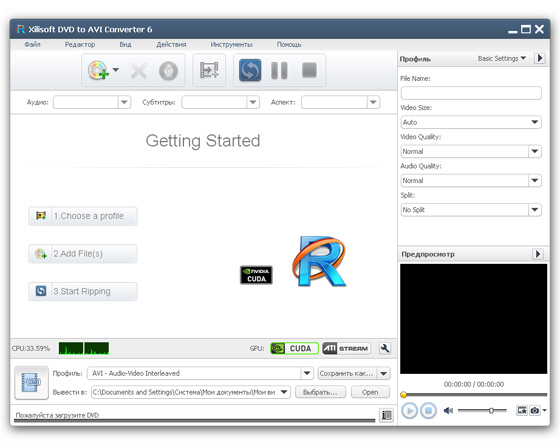Open the Инструменты menu
560x445 pixels.
(x=231, y=45)
